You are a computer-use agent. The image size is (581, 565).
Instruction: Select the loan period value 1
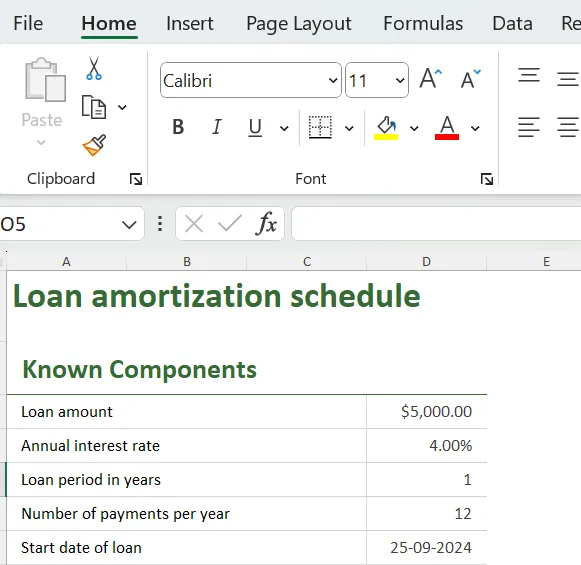tap(426, 480)
